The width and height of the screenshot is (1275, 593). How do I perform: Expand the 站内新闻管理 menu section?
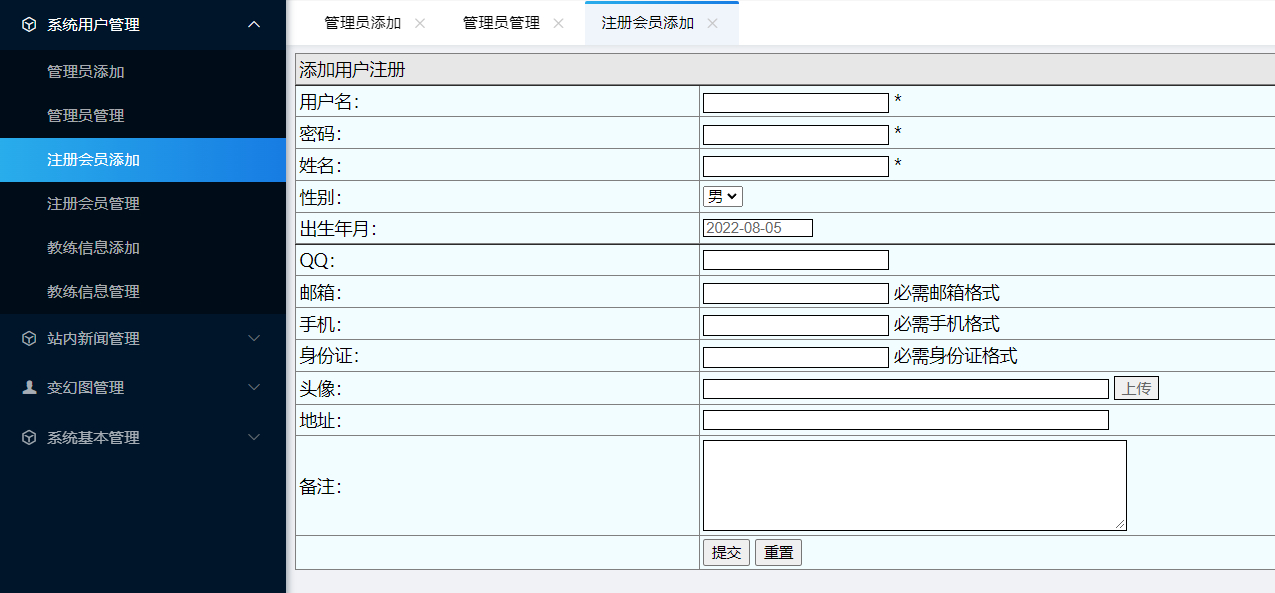coord(254,338)
